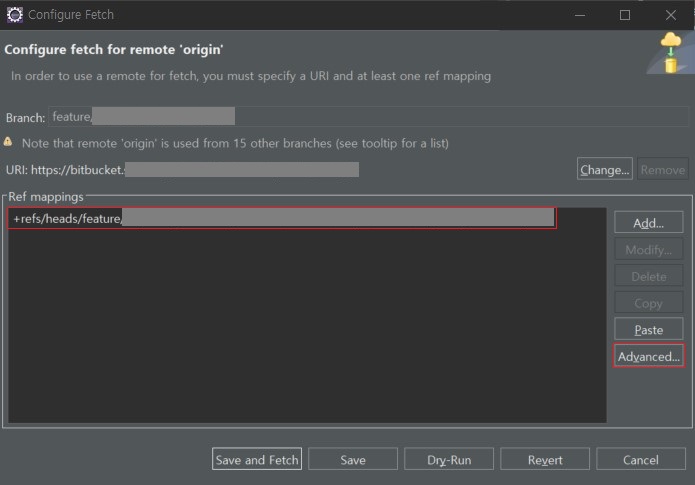
Task: Click Save and Fetch
Action: [257, 459]
